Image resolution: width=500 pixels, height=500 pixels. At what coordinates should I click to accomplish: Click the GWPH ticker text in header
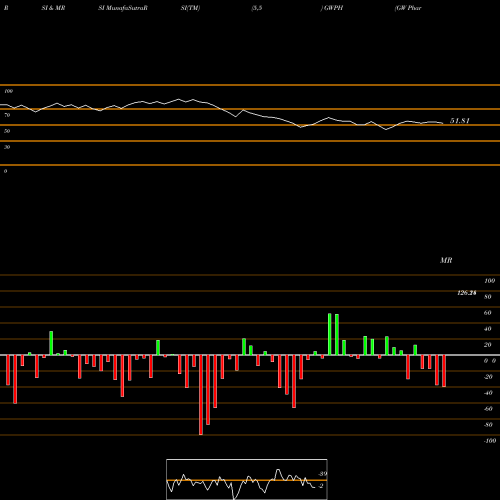pos(333,8)
